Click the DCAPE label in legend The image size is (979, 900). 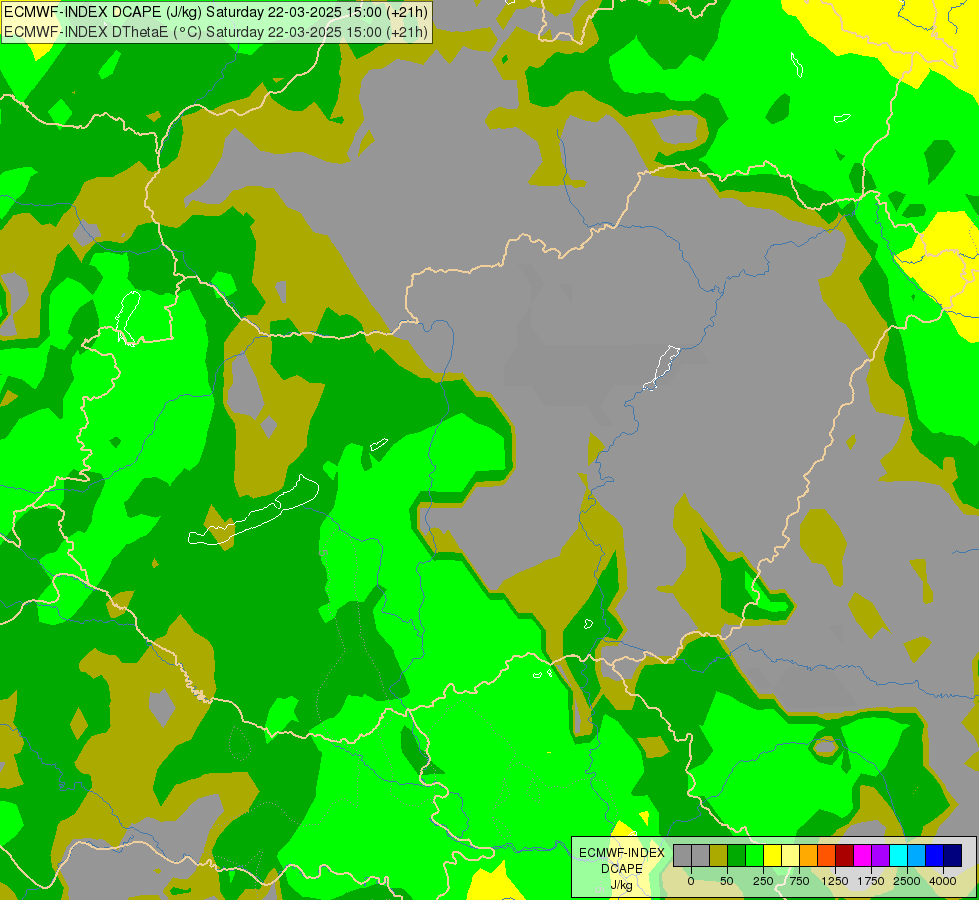click(622, 869)
